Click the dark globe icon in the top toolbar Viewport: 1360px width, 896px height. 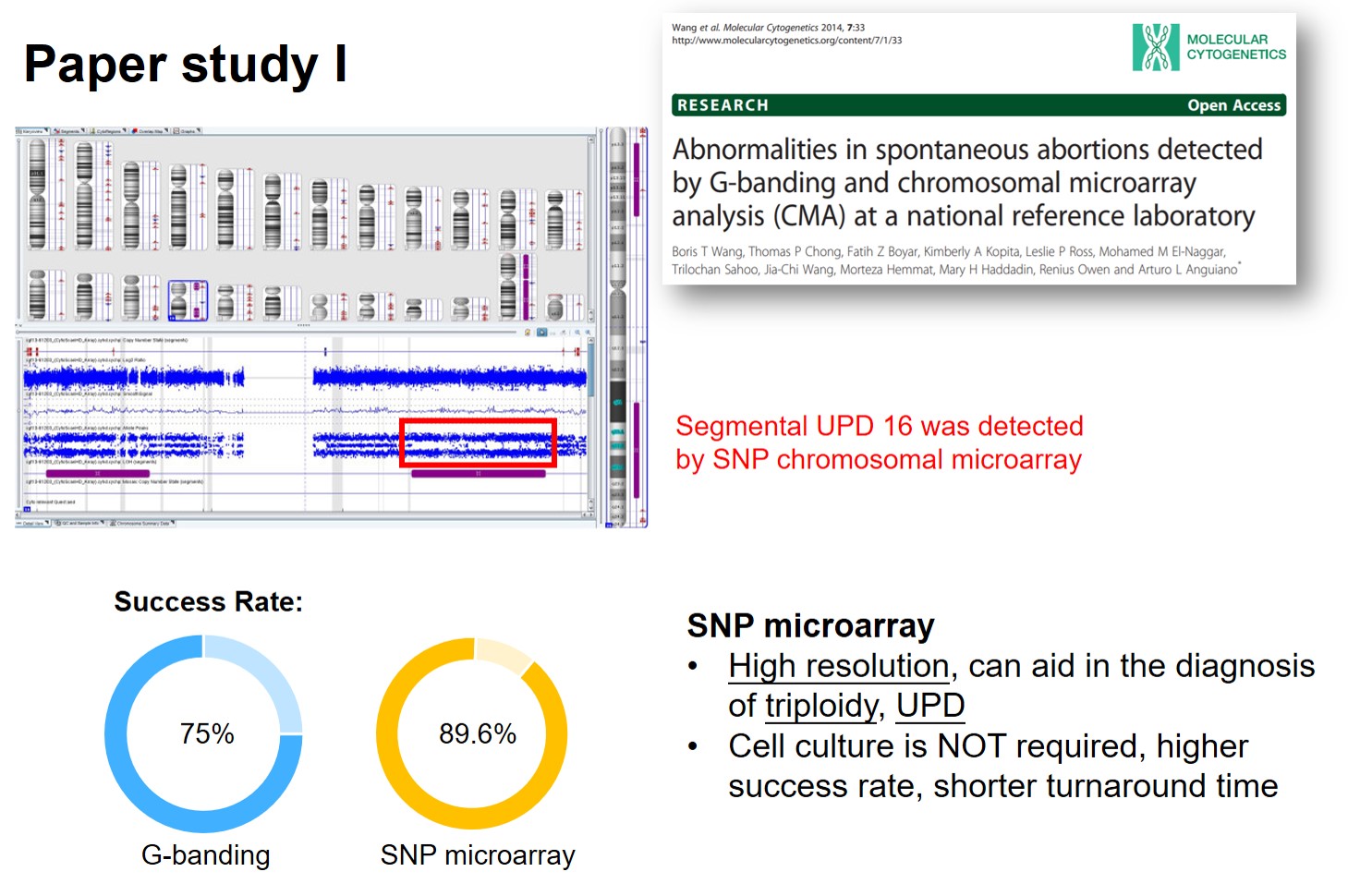pyautogui.click(x=133, y=130)
